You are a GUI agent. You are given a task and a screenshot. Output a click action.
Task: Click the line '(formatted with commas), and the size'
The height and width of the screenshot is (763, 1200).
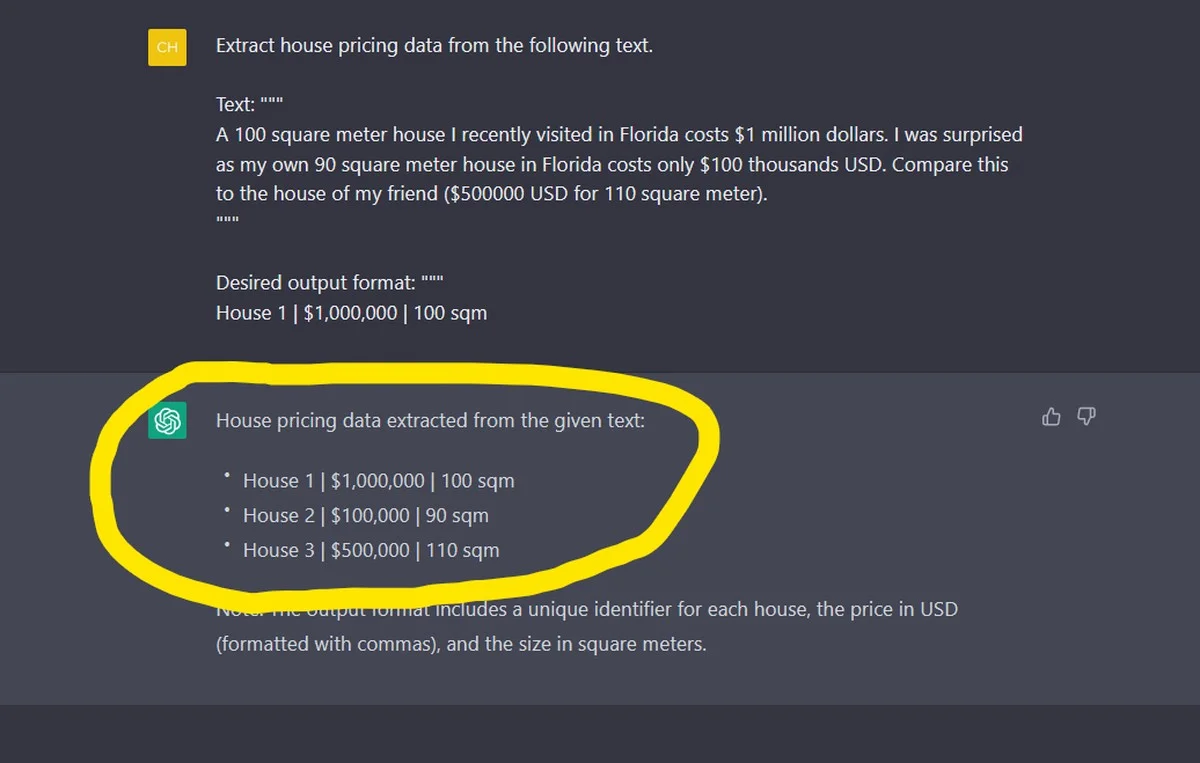461,644
